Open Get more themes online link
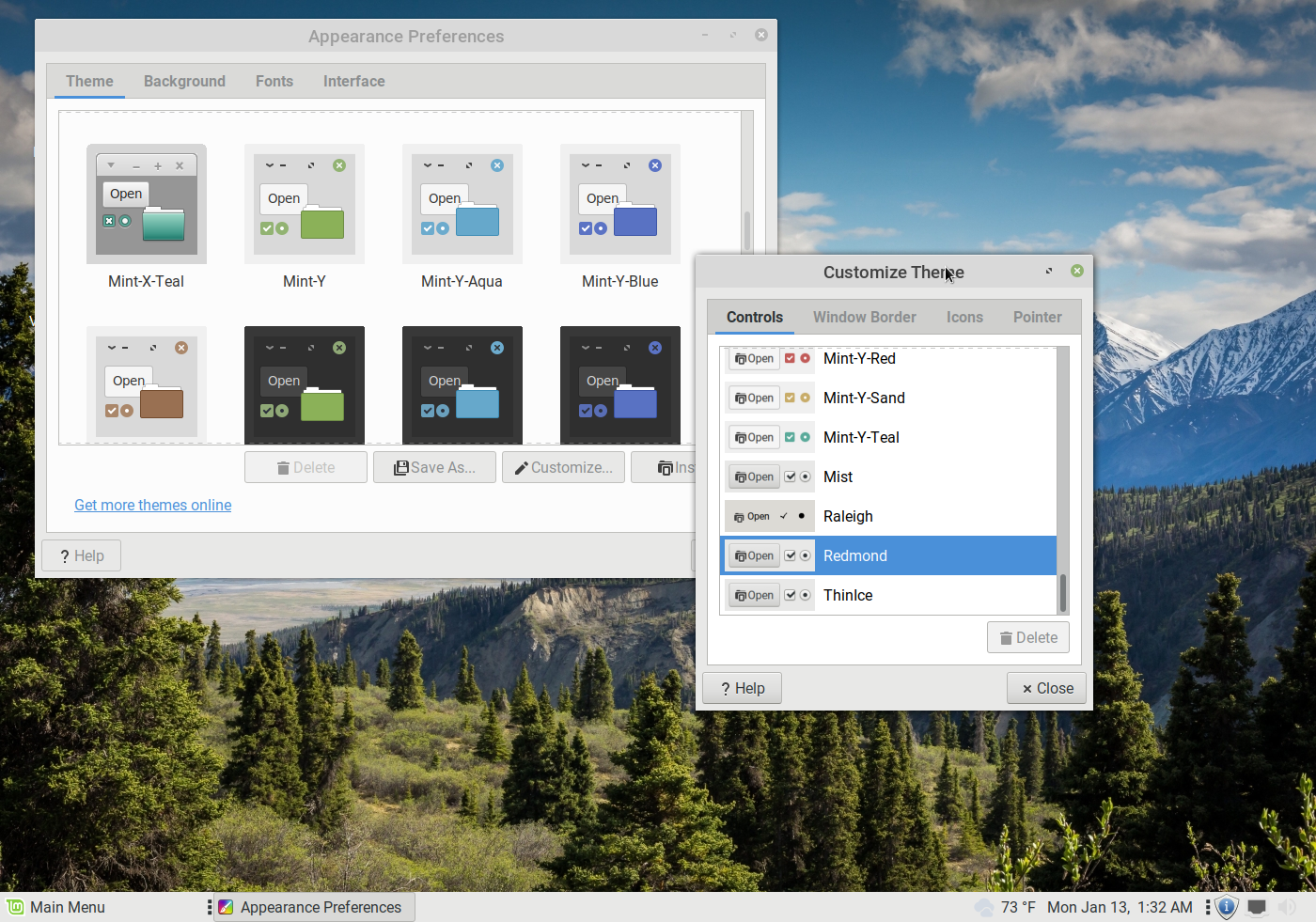The image size is (1316, 922). (152, 506)
